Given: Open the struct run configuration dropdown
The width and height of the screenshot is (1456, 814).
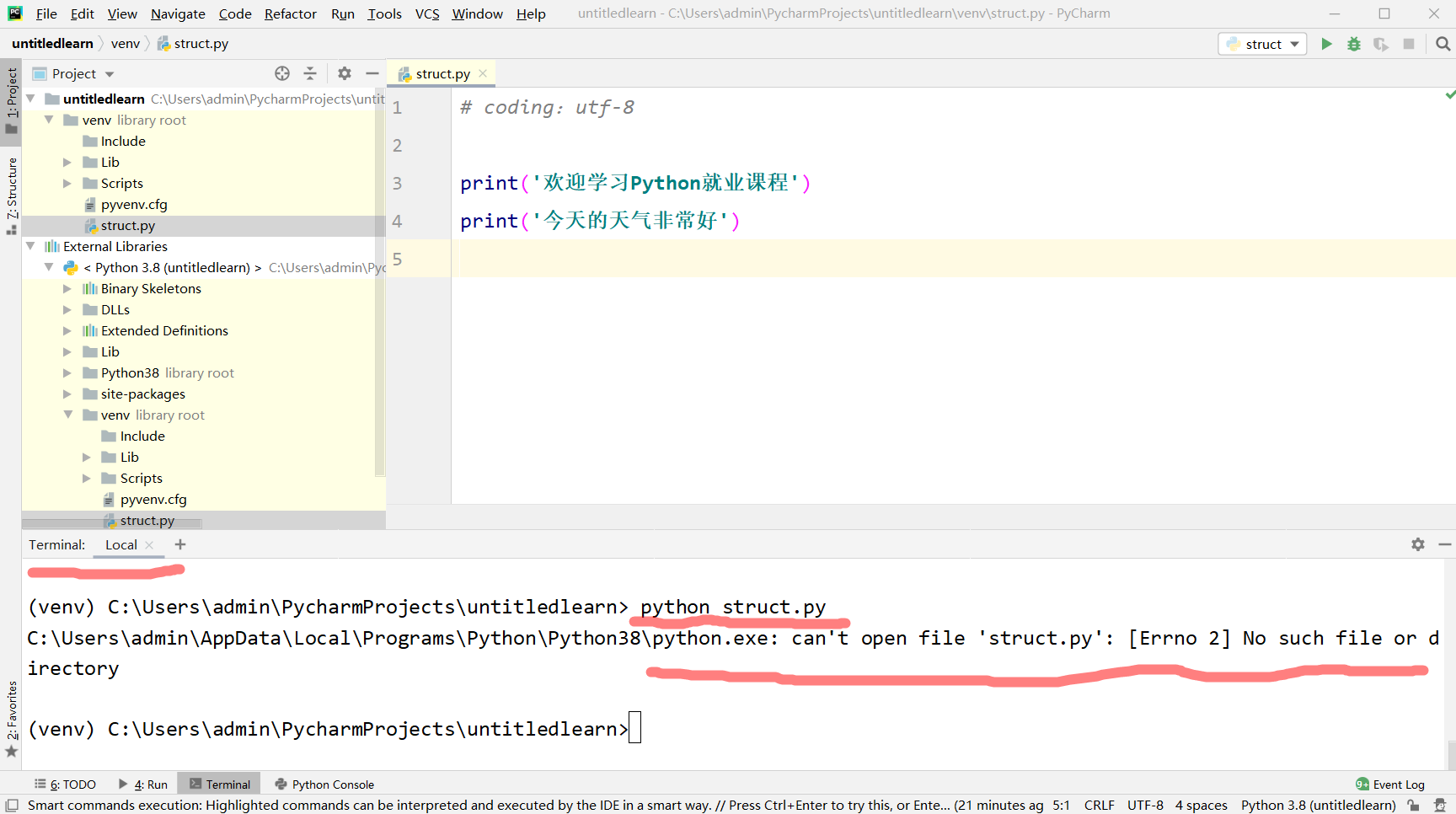Looking at the screenshot, I should pos(1262,44).
